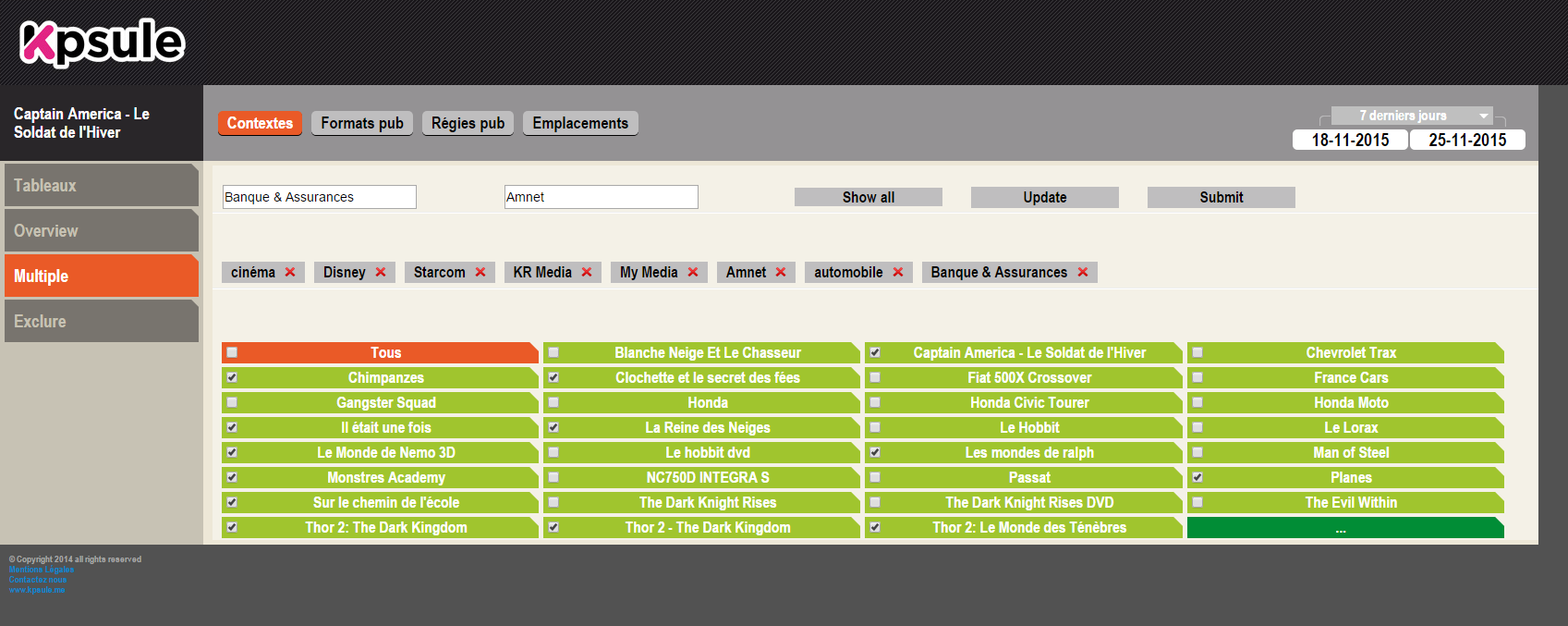The image size is (1568, 626).
Task: Switch to the Formats pub tab
Action: coord(362,123)
